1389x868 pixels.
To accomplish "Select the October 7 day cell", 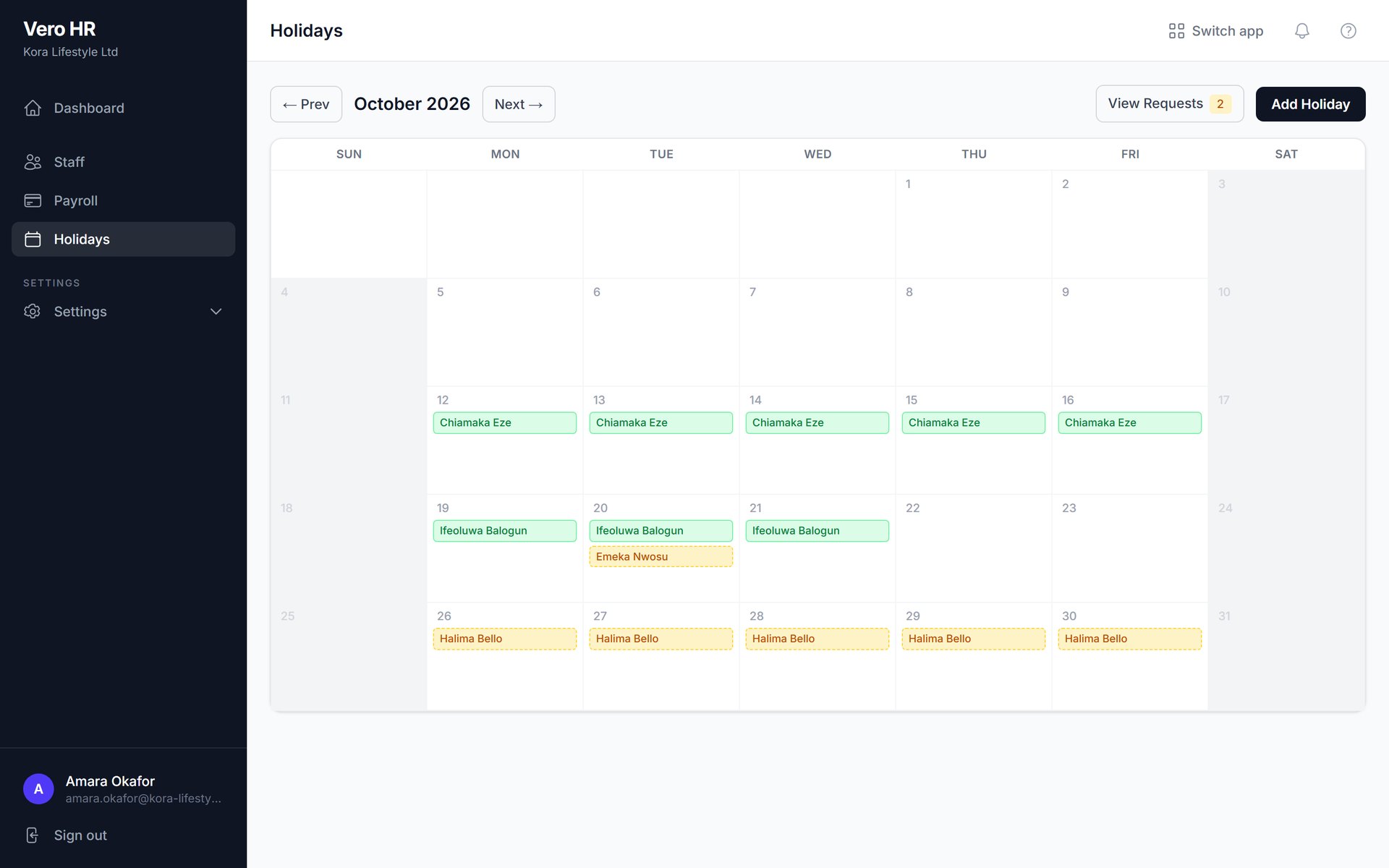I will tap(817, 332).
